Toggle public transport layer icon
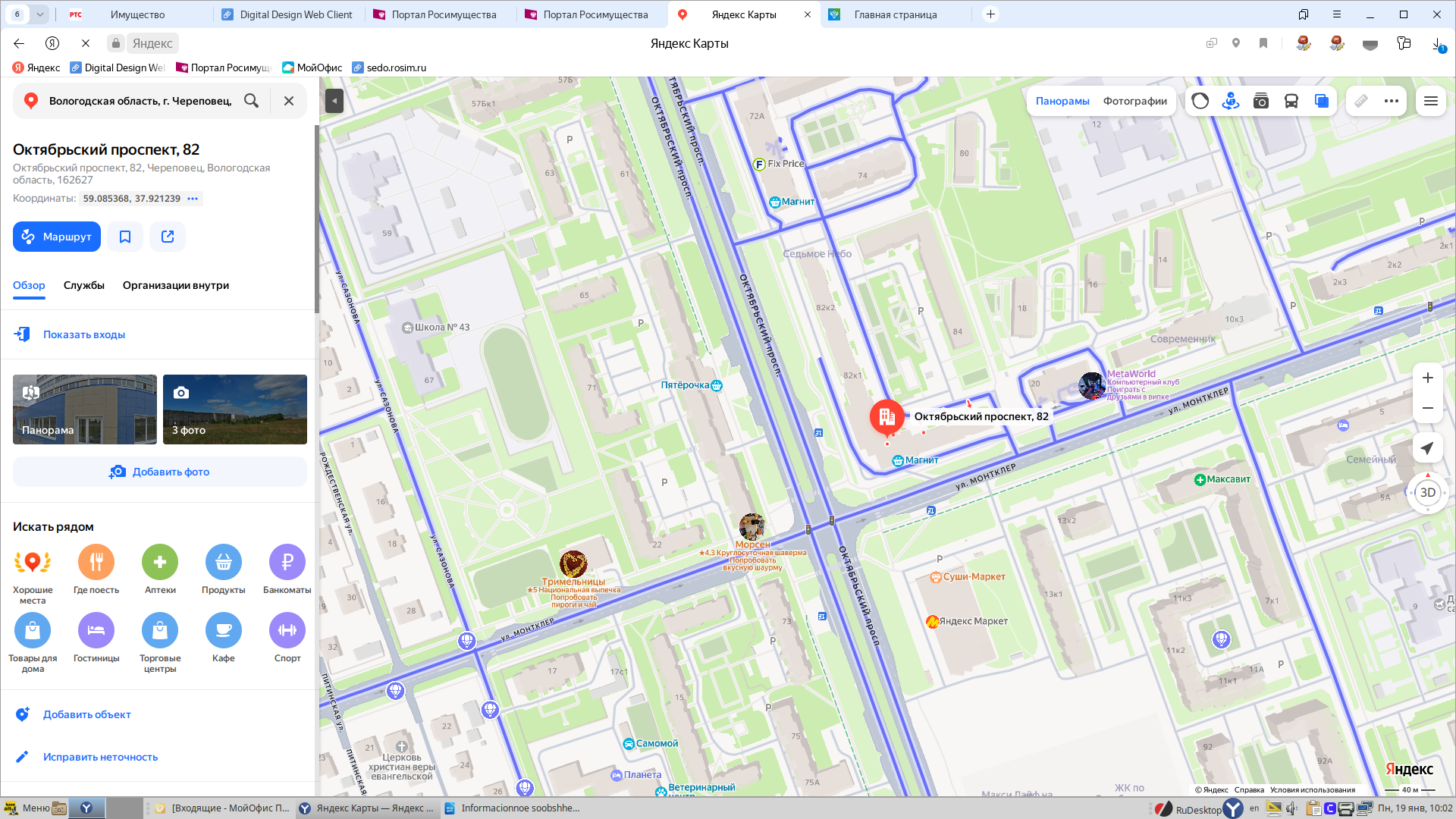 coord(1291,101)
